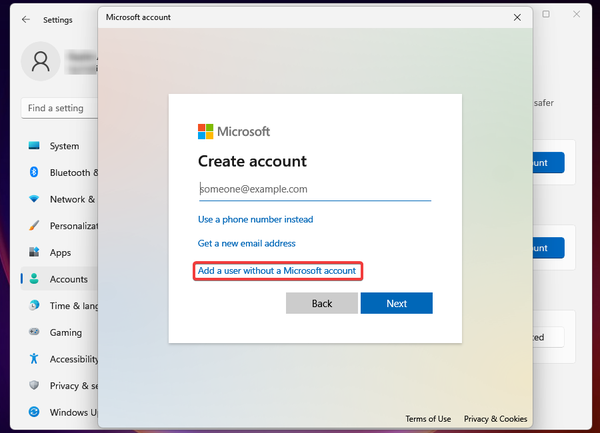Image resolution: width=600 pixels, height=433 pixels.
Task: Click the Accessibility figure icon
Action: pyautogui.click(x=35, y=359)
